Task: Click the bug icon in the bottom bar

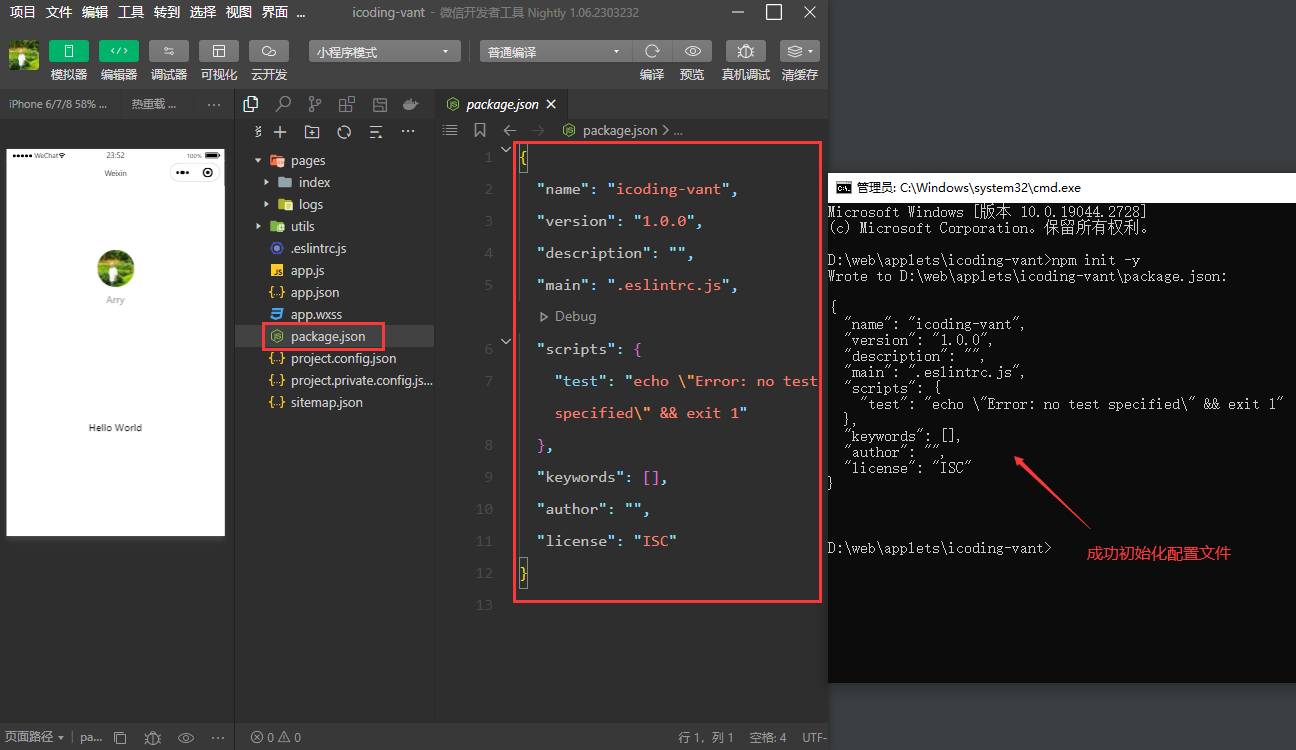Action: coord(152,737)
